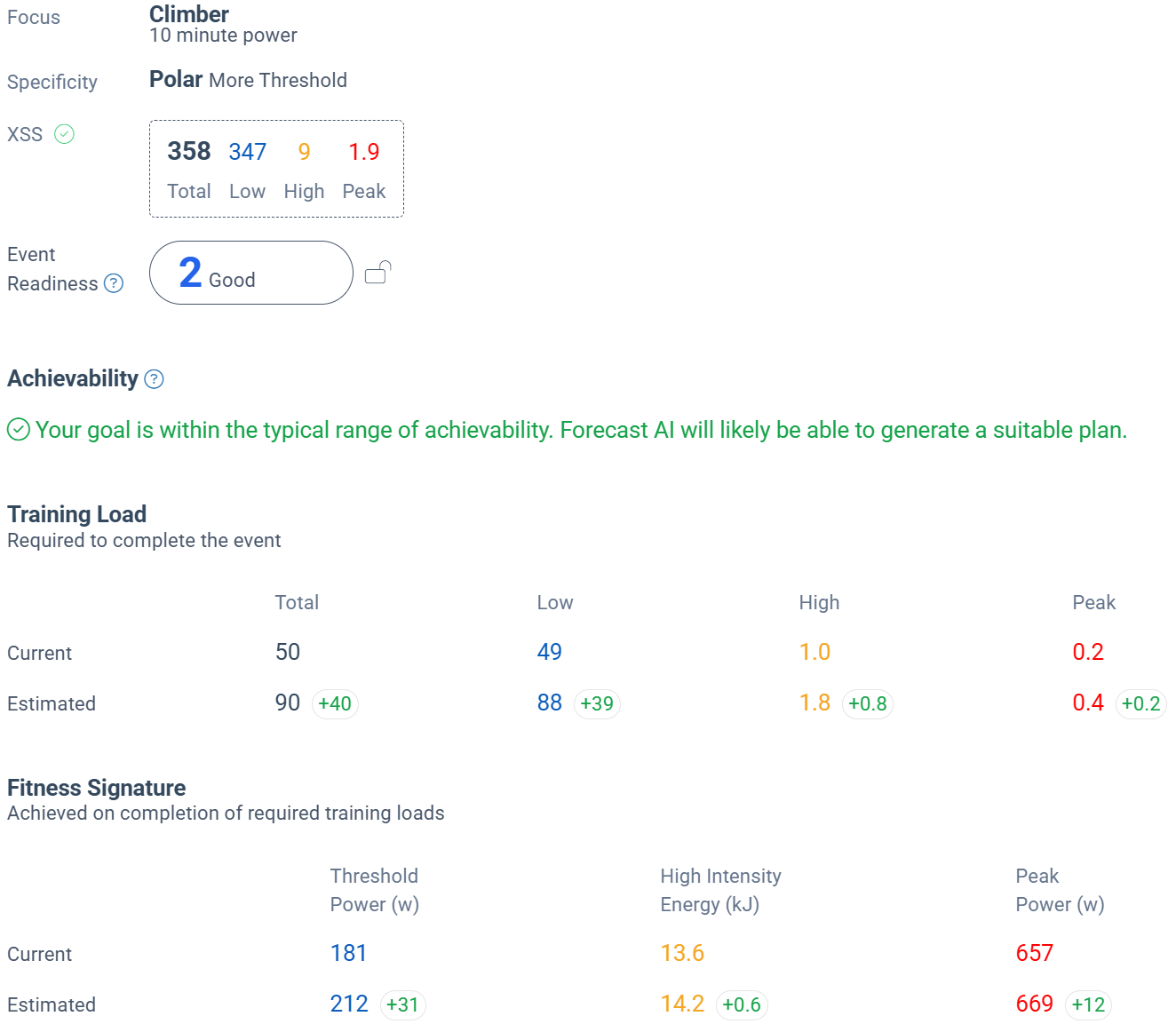Click the +39 Low training load badge

coord(597,703)
